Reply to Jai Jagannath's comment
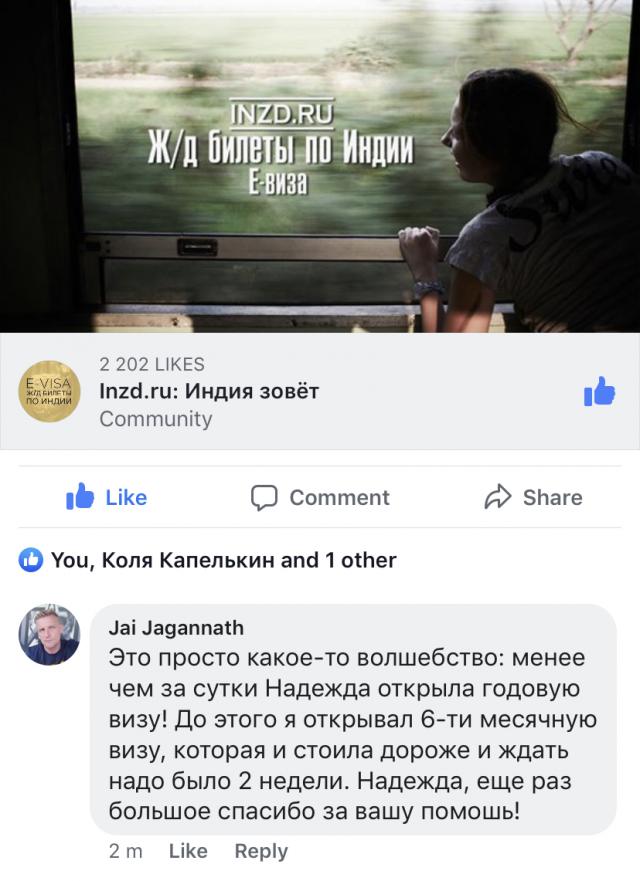 pos(261,851)
